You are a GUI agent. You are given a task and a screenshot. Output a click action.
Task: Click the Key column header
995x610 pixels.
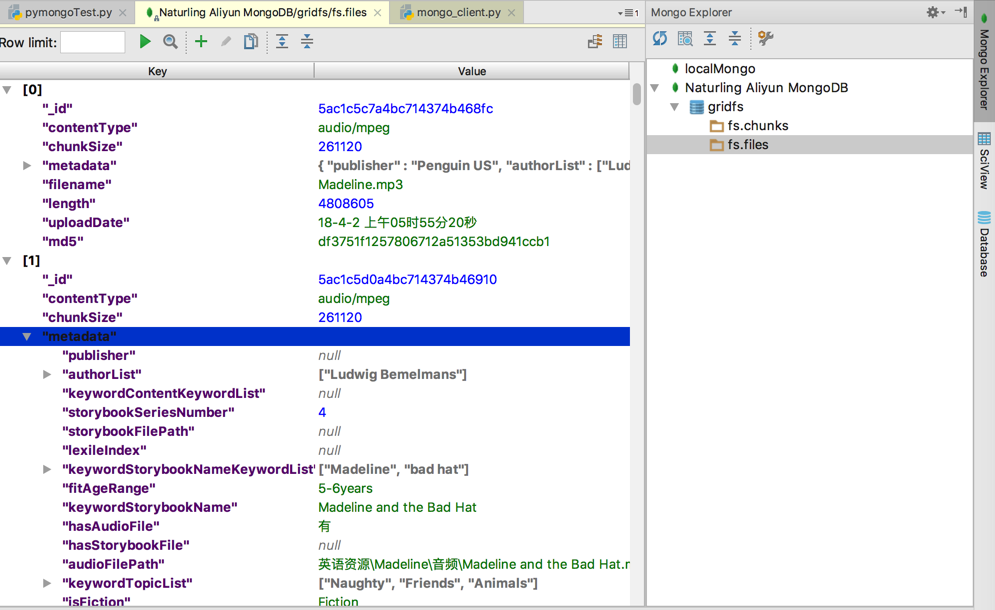coord(157,71)
